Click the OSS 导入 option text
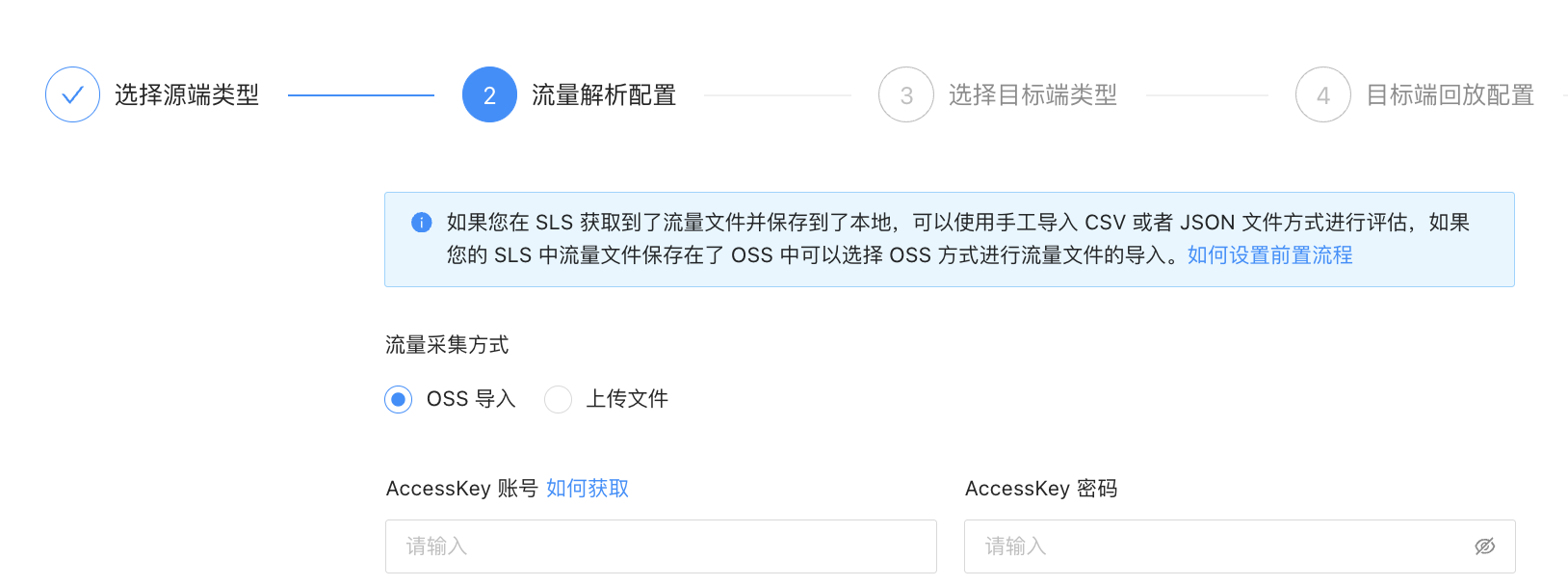 pos(471,399)
